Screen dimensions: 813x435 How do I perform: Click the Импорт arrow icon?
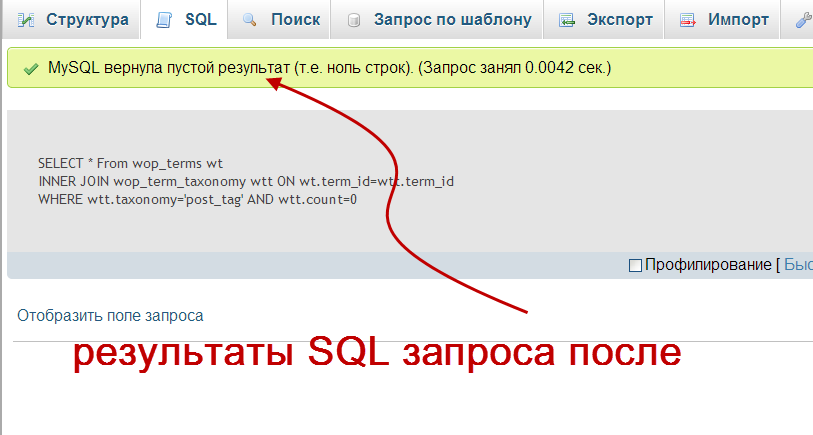(x=688, y=20)
